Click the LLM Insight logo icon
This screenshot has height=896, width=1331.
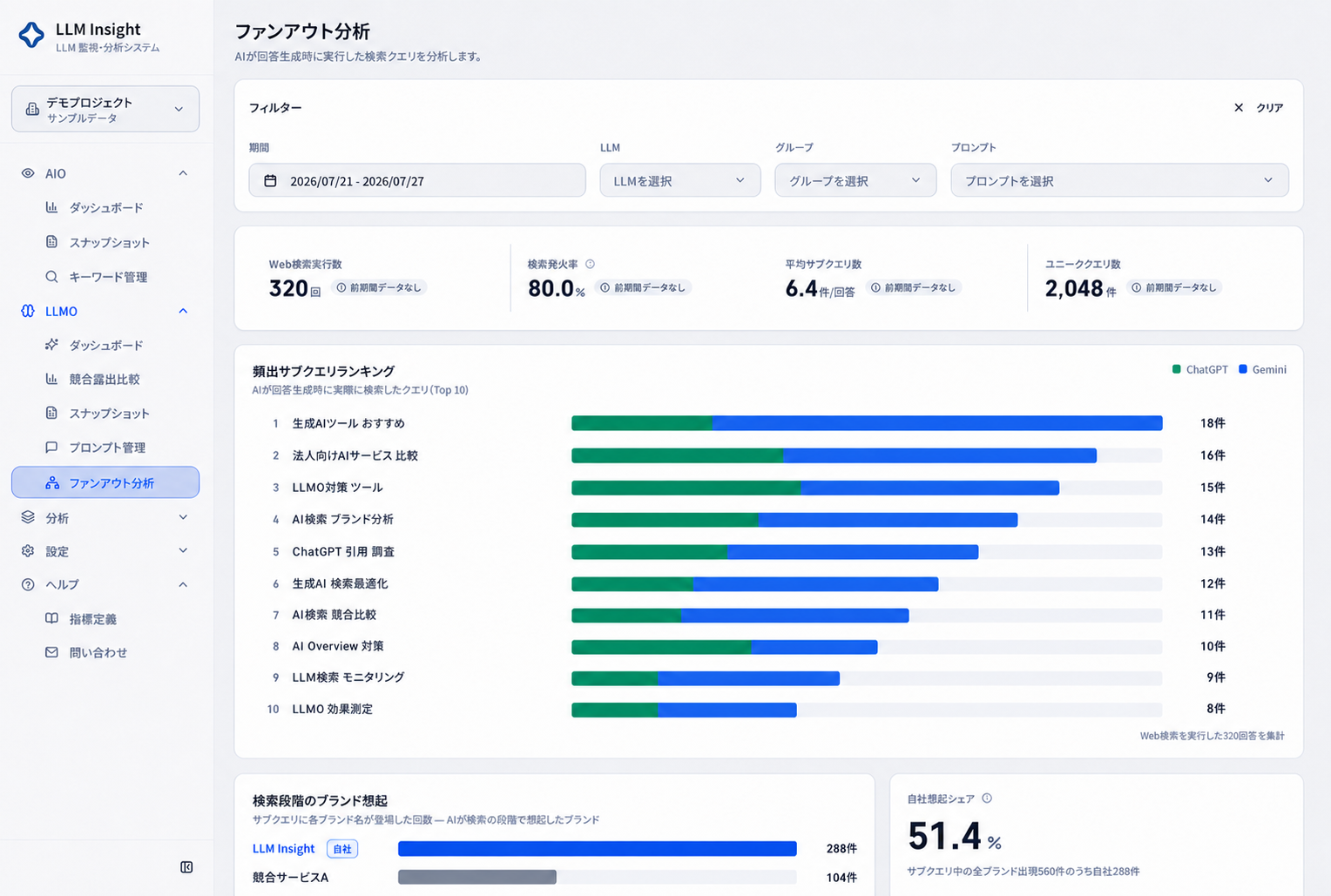click(31, 35)
